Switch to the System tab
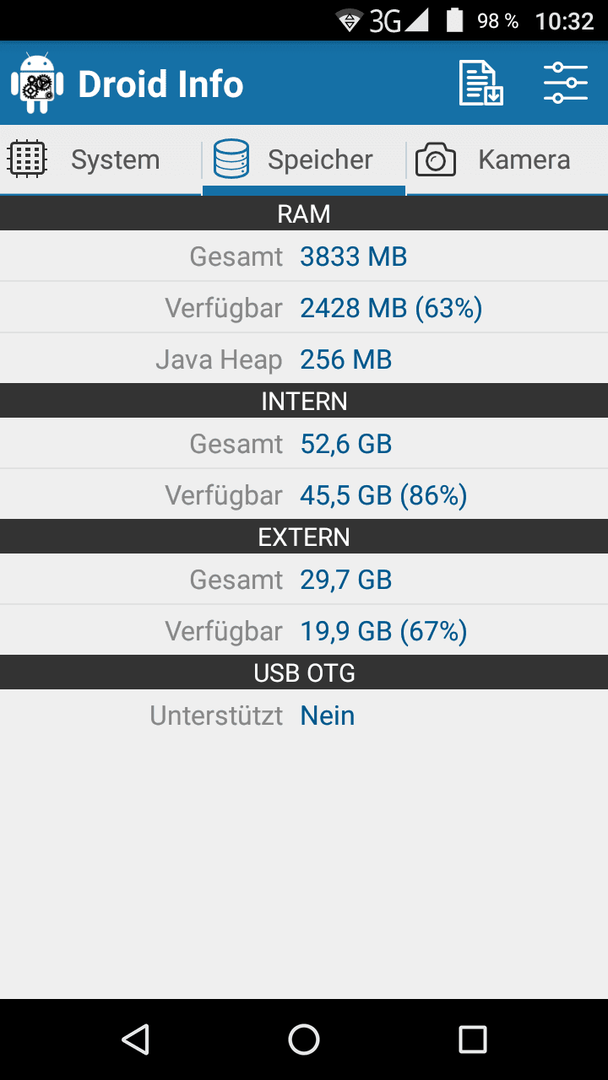Screen dimensions: 608x1080 pos(101,160)
